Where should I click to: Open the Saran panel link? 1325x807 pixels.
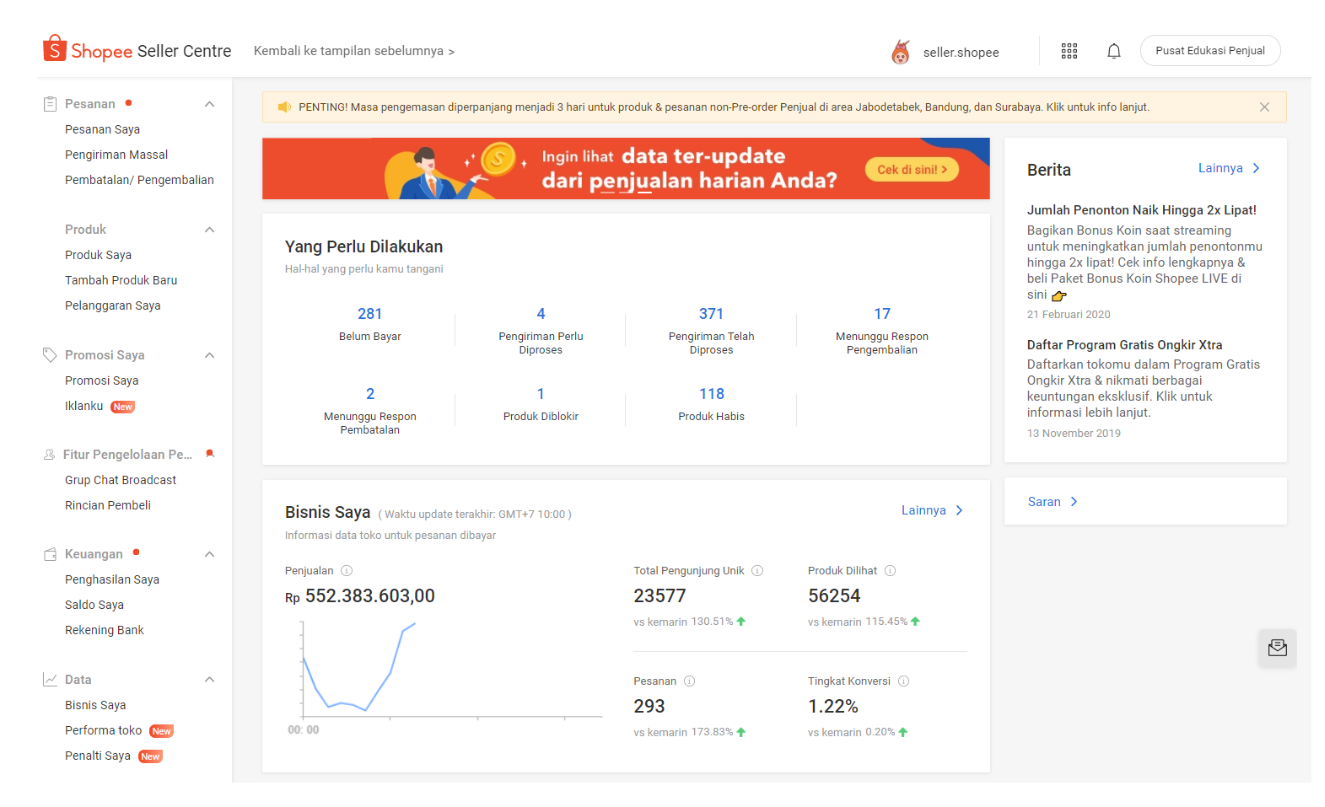click(x=1050, y=501)
